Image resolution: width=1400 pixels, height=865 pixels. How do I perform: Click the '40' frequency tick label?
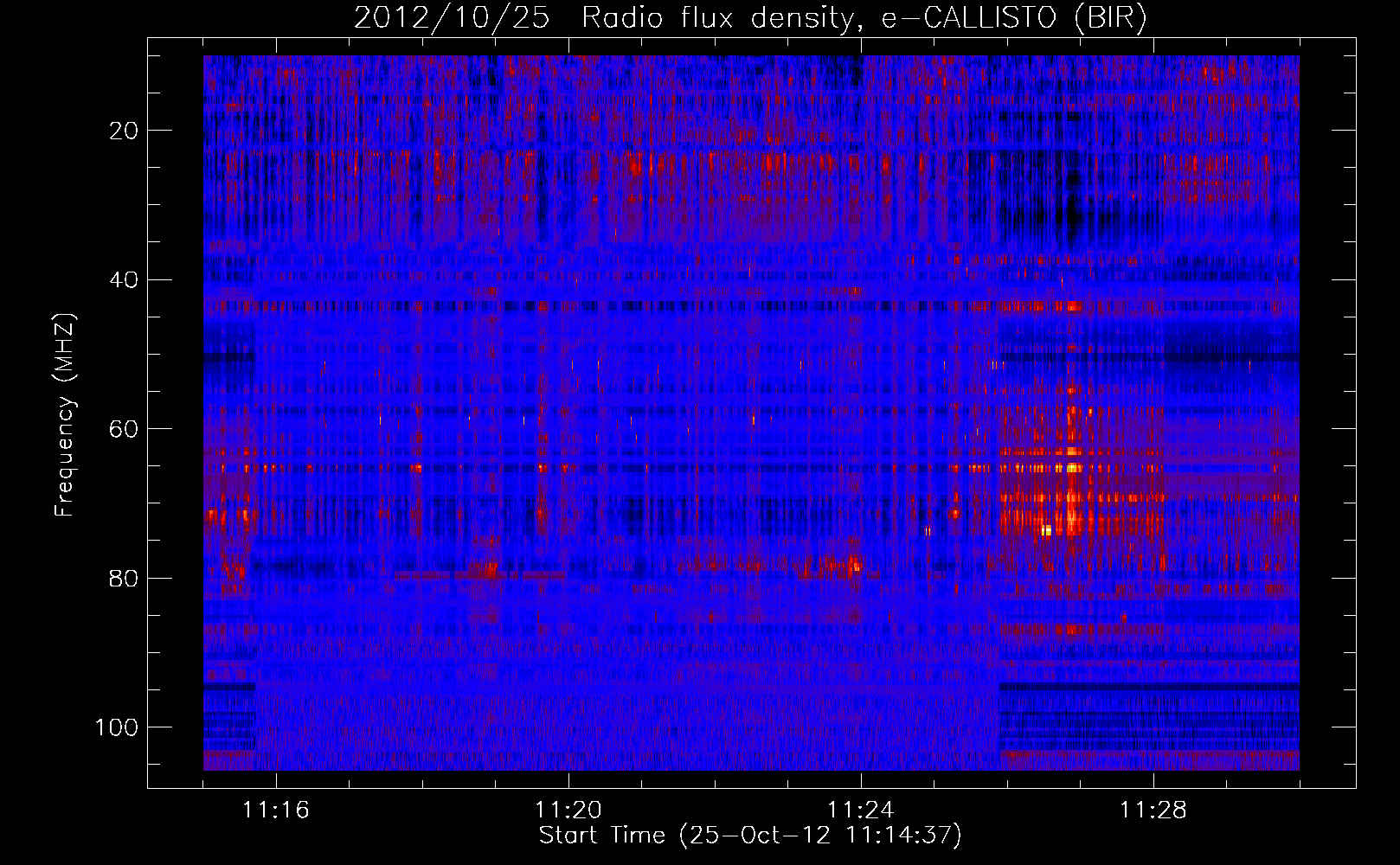125,280
